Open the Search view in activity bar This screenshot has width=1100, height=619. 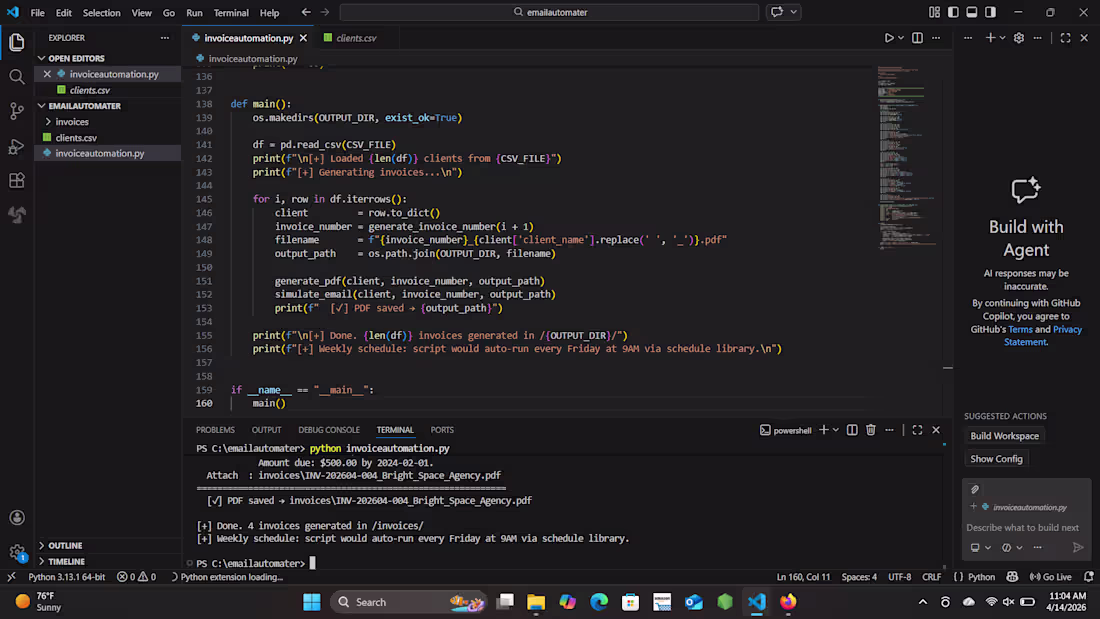17,77
